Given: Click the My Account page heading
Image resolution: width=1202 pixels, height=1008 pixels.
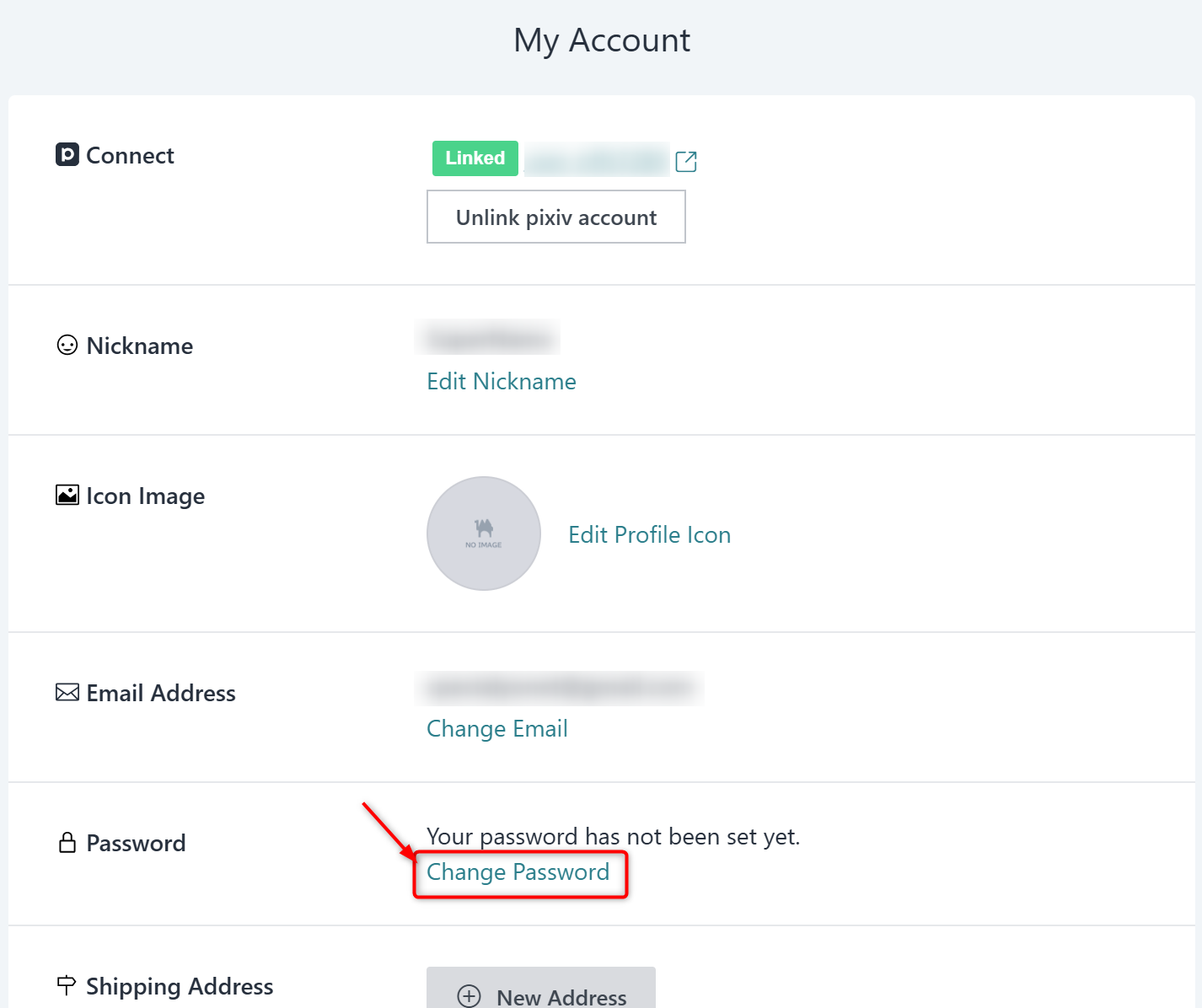Looking at the screenshot, I should pos(602,40).
